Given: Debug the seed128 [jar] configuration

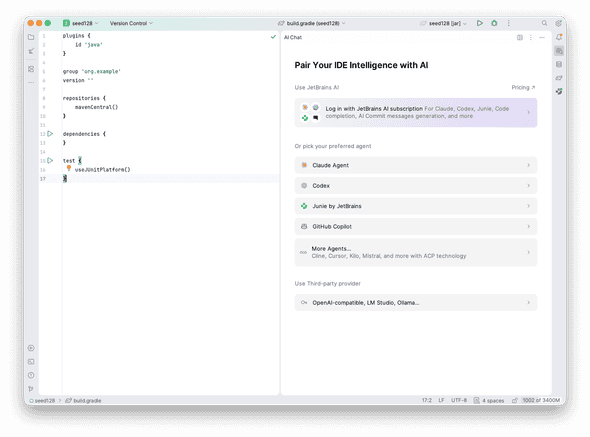Looking at the screenshot, I should coord(494,23).
